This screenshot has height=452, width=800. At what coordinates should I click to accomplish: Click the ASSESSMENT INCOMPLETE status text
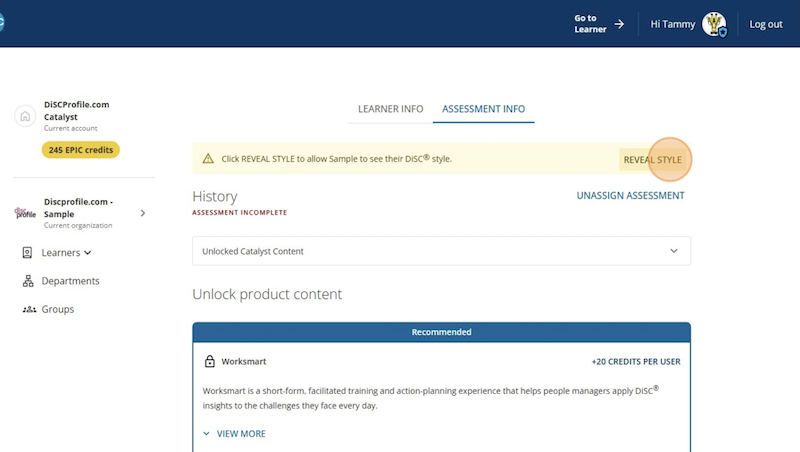click(239, 212)
